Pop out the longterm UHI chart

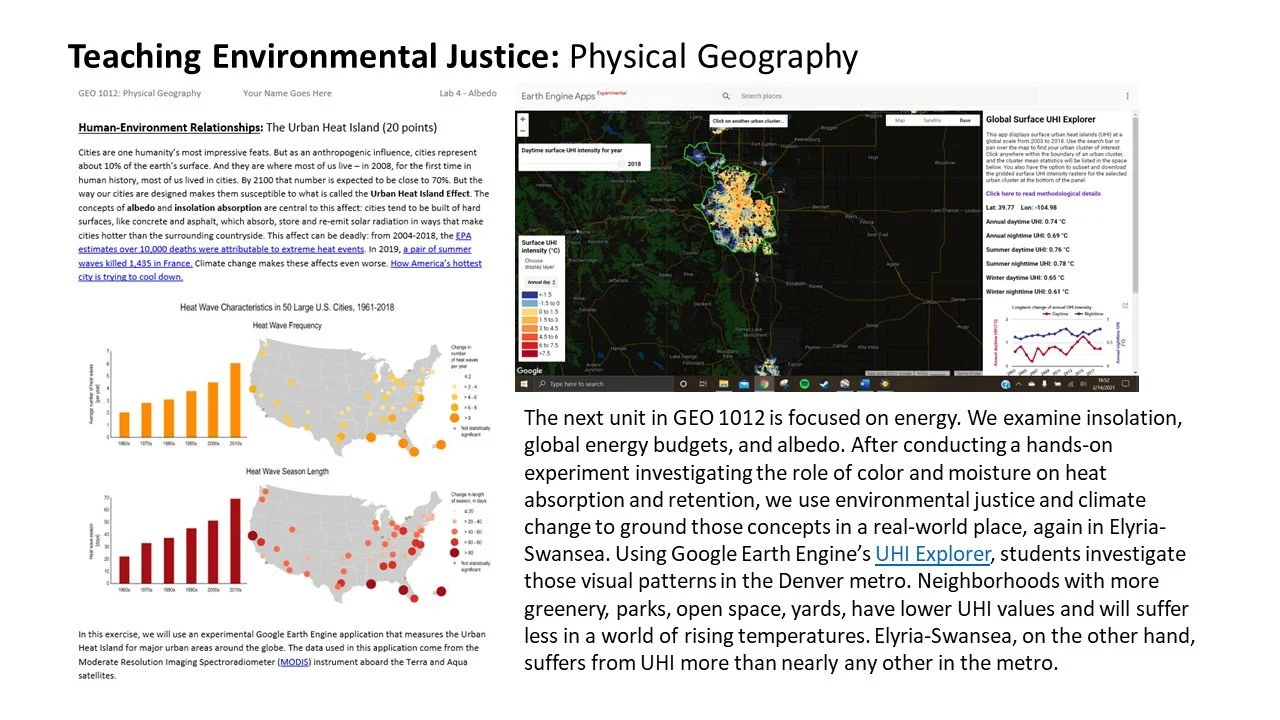(x=1125, y=306)
